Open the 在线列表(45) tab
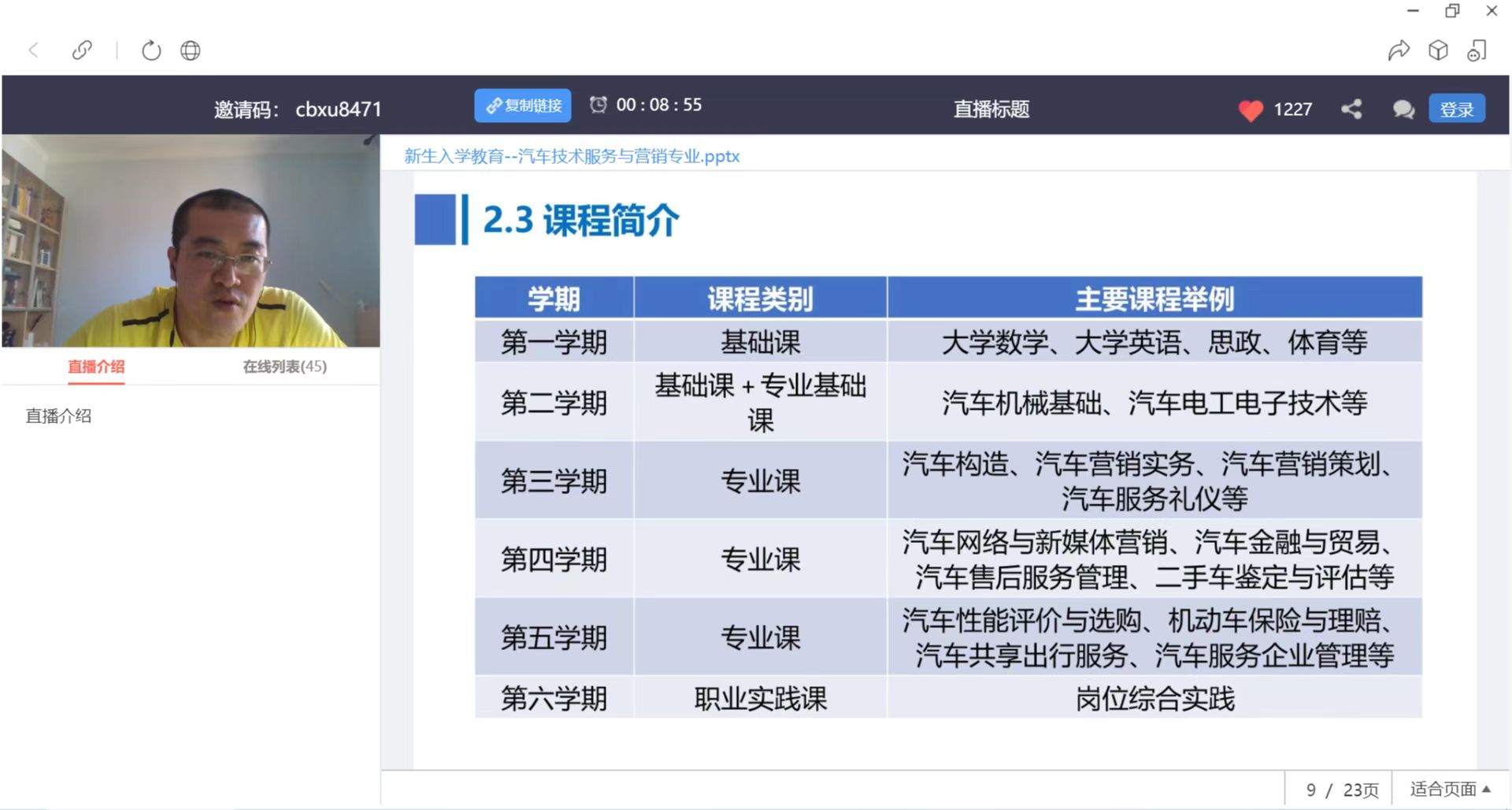 [x=284, y=366]
